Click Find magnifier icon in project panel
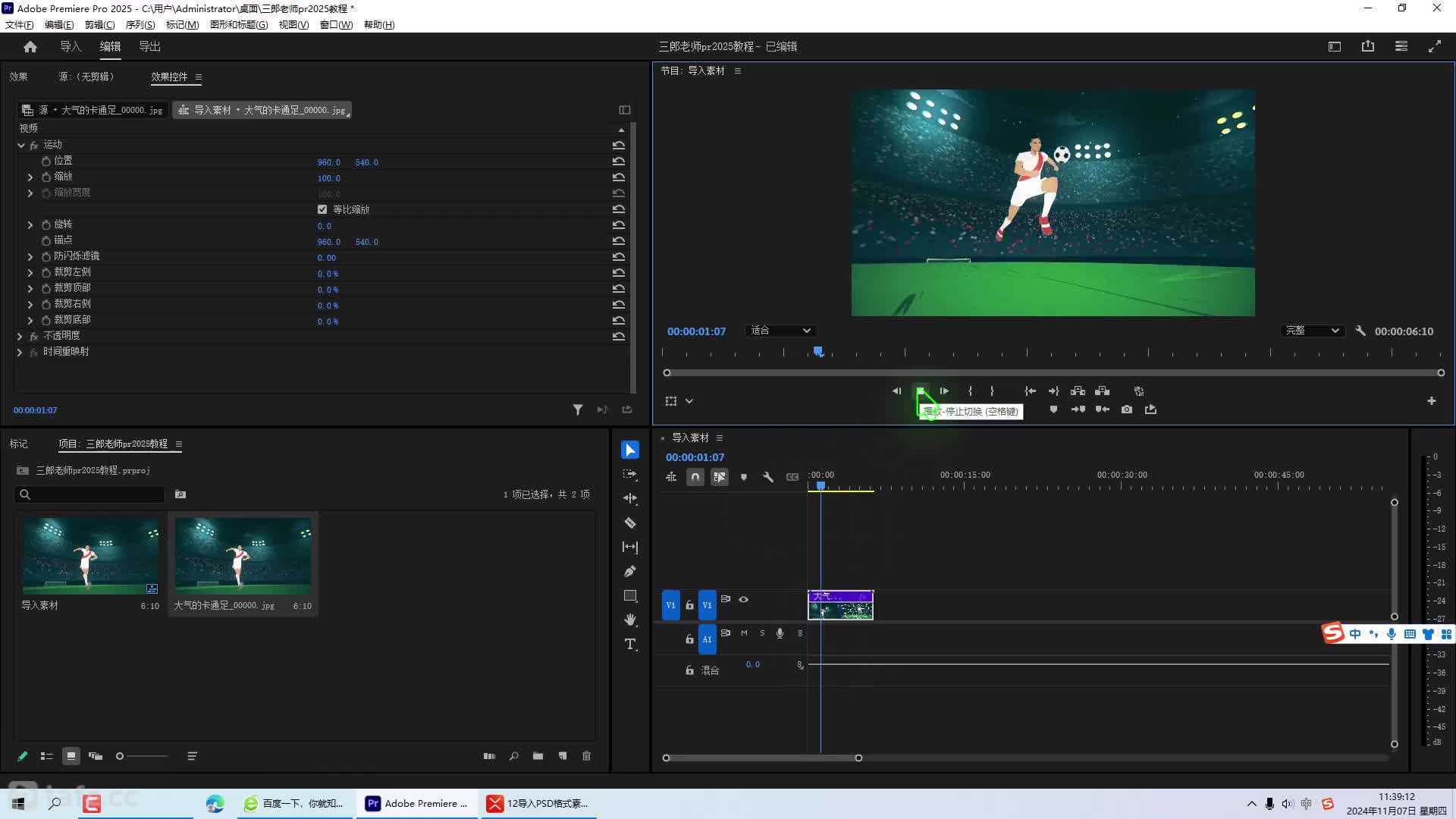The height and width of the screenshot is (819, 1456). point(513,756)
